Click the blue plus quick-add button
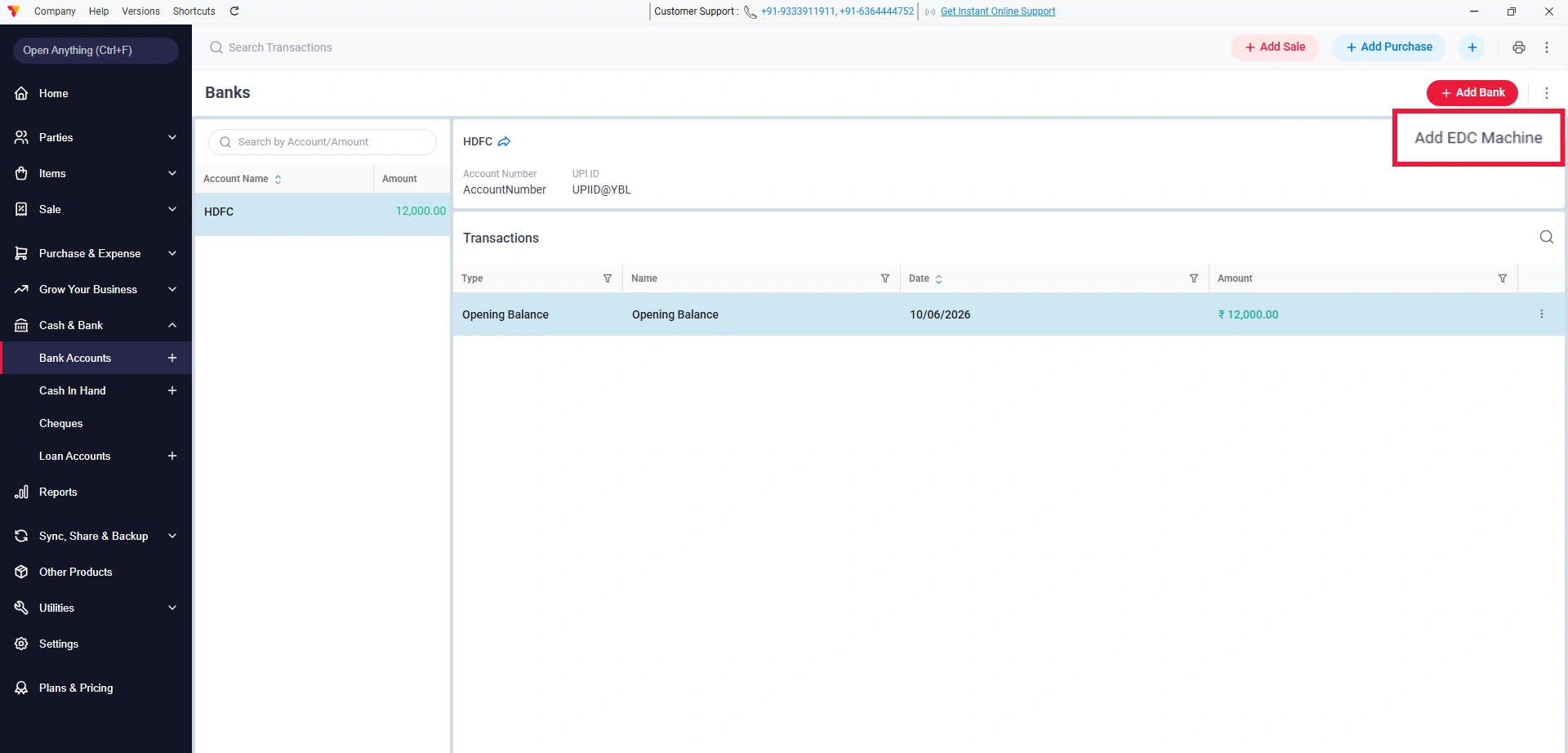The height and width of the screenshot is (753, 1568). coord(1472,47)
